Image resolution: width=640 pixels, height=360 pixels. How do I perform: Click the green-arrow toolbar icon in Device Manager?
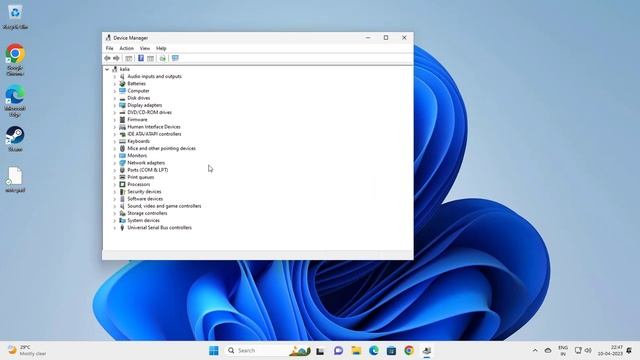pyautogui.click(x=163, y=58)
